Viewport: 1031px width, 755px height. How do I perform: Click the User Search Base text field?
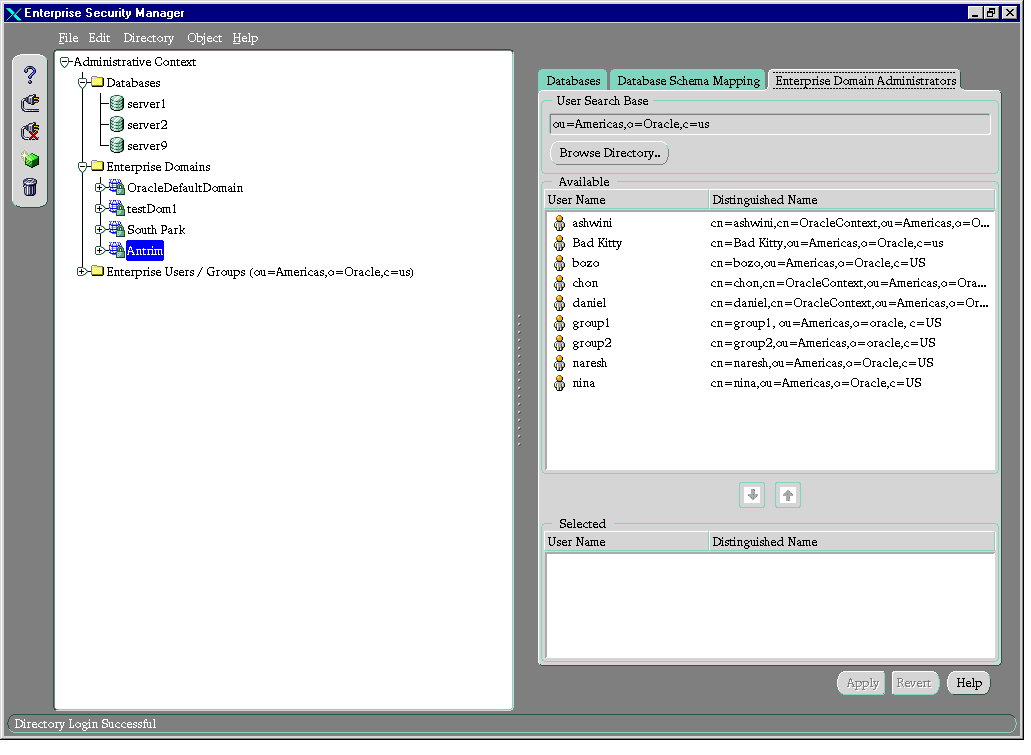[769, 125]
